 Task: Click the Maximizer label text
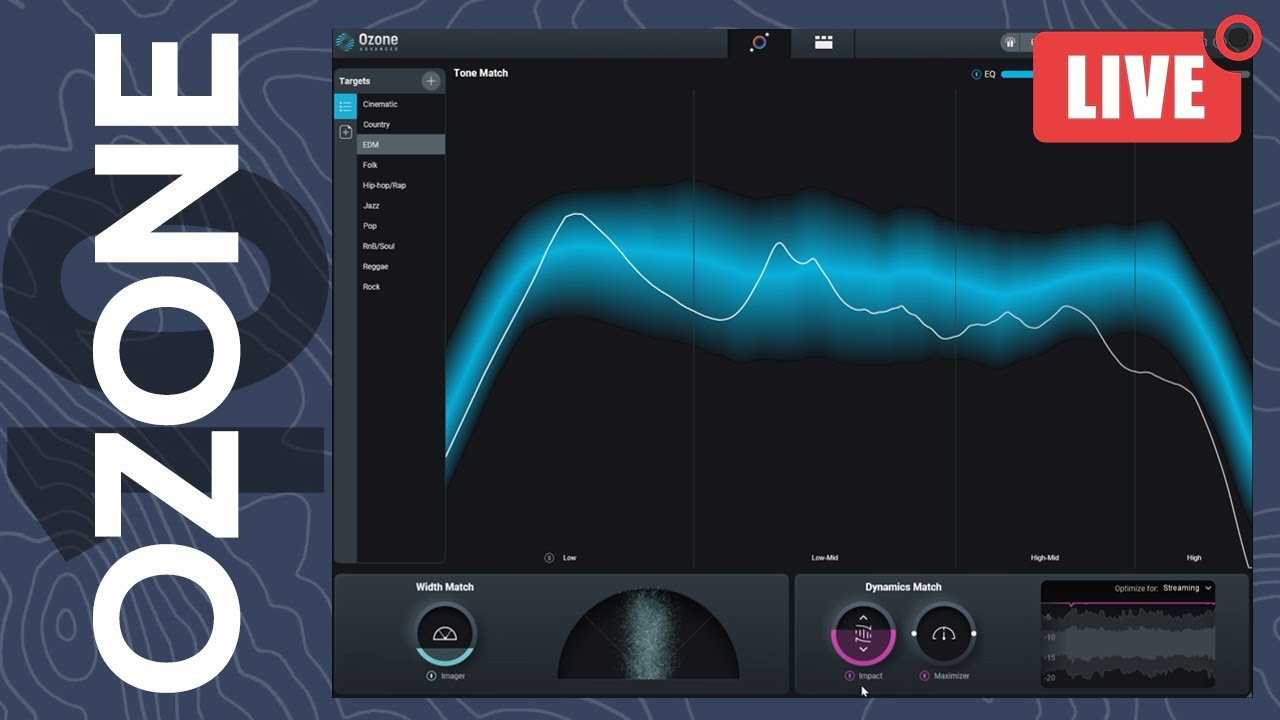point(952,676)
